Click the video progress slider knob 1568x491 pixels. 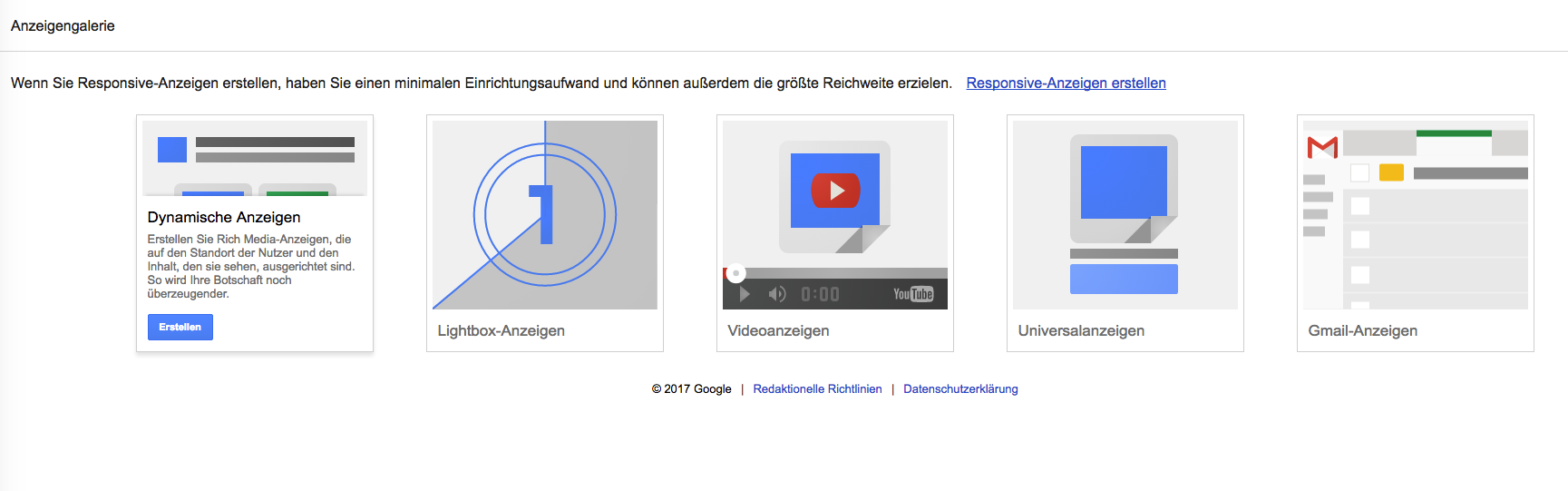[x=736, y=272]
